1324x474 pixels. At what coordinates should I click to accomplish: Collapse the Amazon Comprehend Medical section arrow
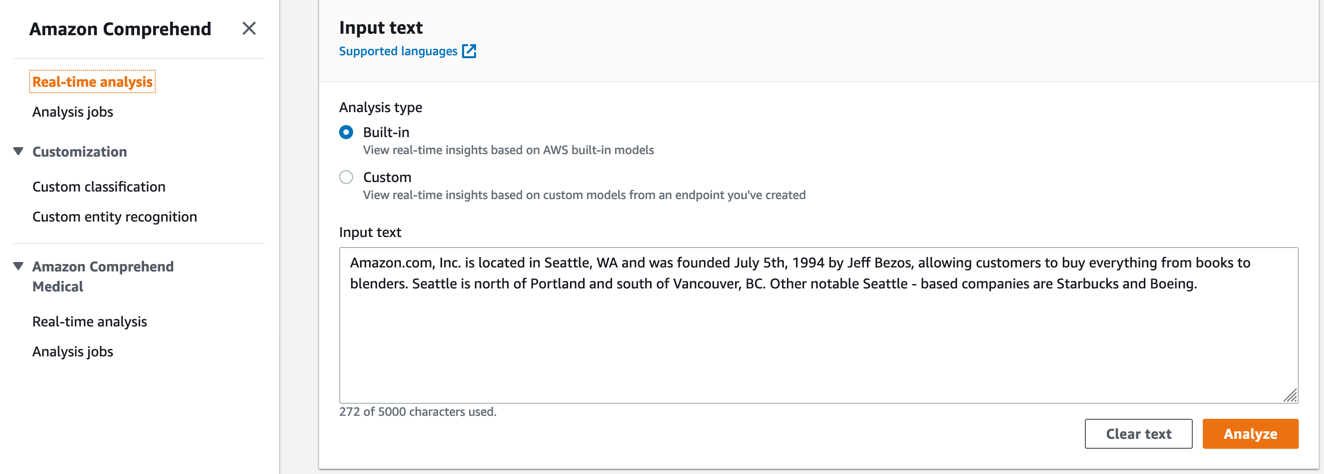coord(18,267)
